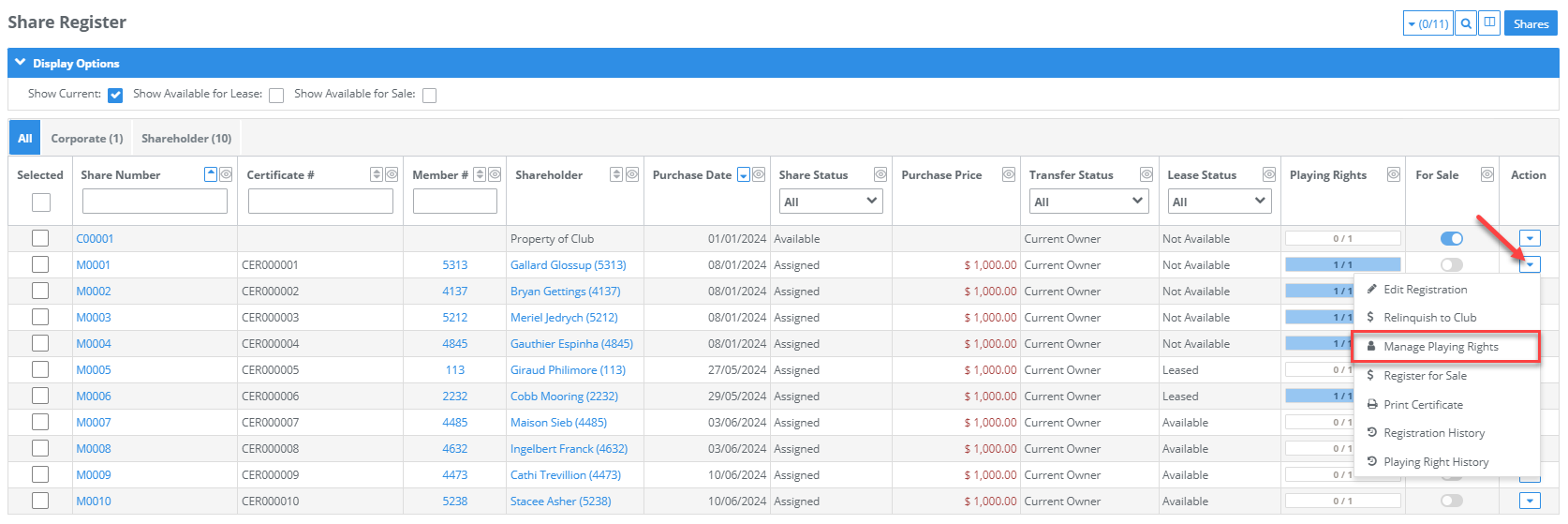
Task: Click the Shares button
Action: pyautogui.click(x=1531, y=23)
